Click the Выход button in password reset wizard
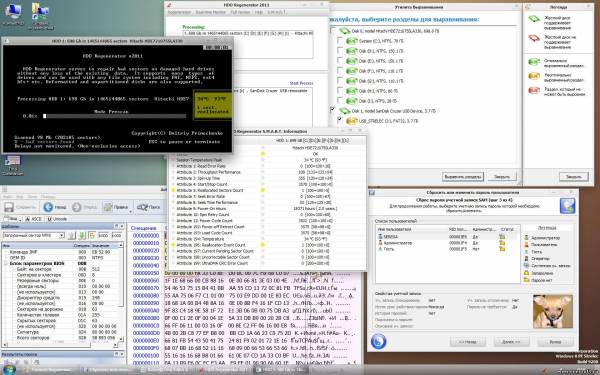 click(x=555, y=341)
